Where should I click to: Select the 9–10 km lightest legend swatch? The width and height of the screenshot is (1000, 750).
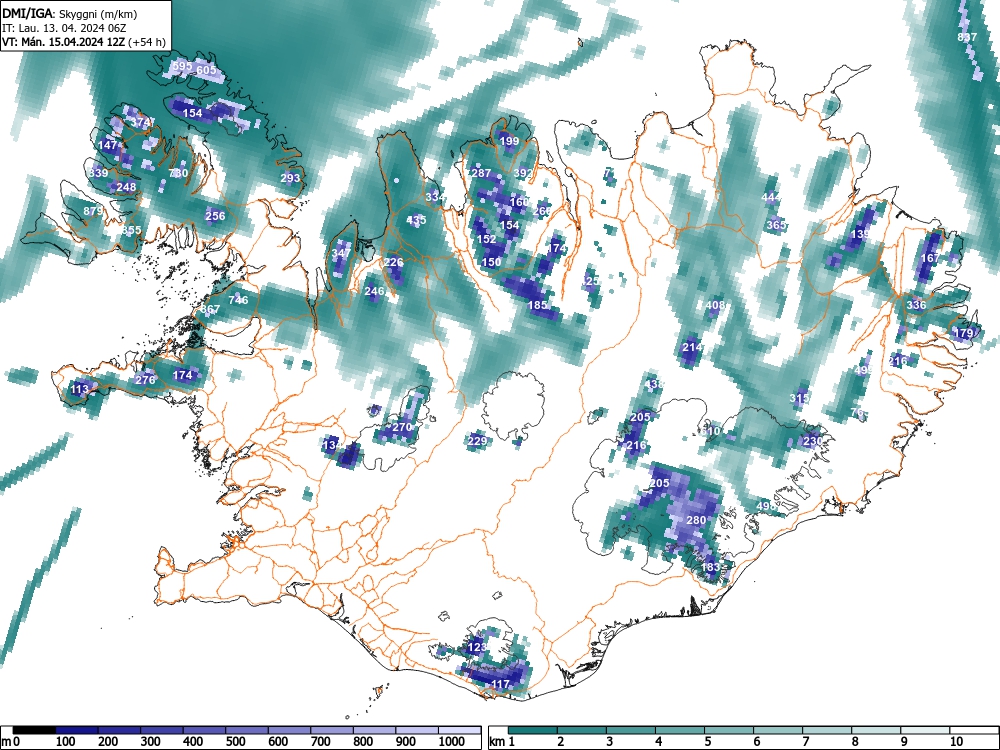coord(925,730)
